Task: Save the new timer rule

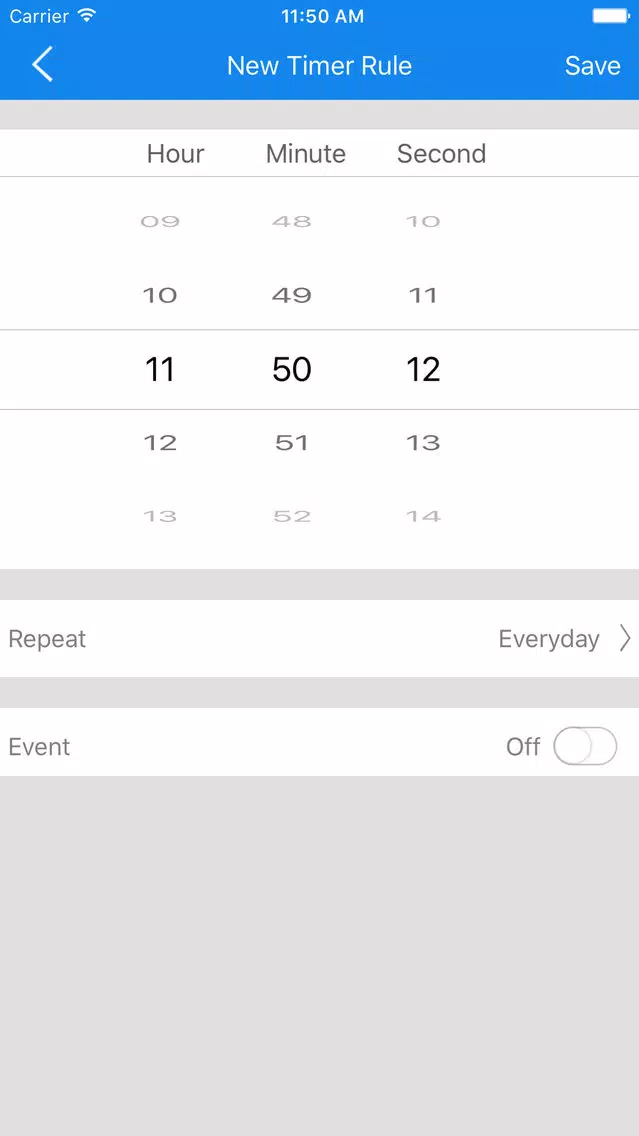Action: pos(592,65)
